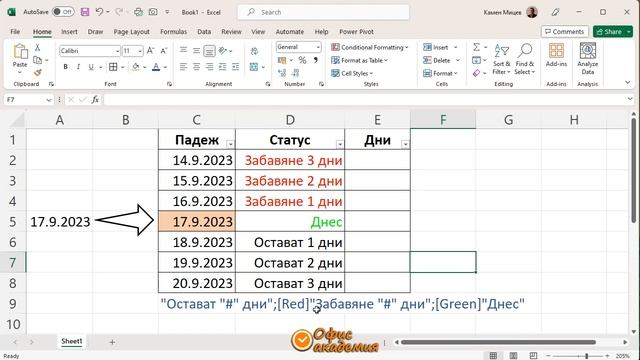Toggle Align Left icon
Viewport: 640px width, 360px height.
pos(183,67)
